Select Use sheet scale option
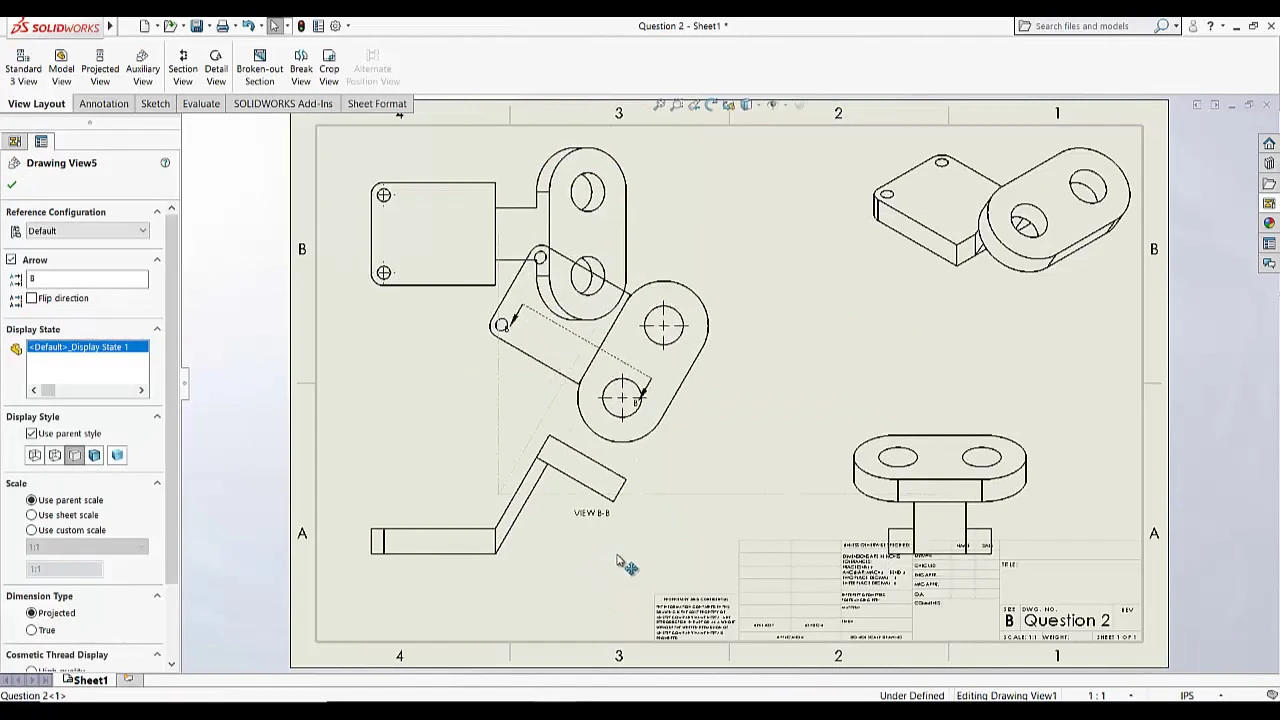The width and height of the screenshot is (1280, 720). tap(32, 515)
